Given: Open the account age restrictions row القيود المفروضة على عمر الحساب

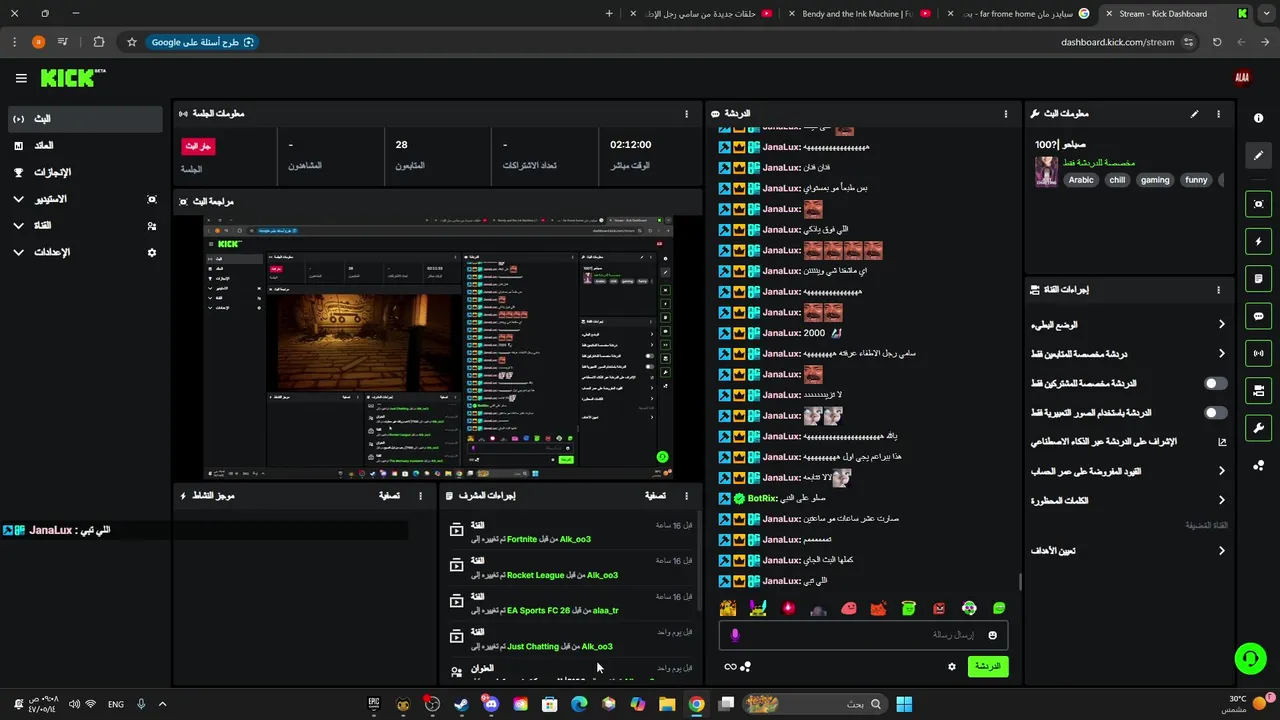Looking at the screenshot, I should 1129,471.
